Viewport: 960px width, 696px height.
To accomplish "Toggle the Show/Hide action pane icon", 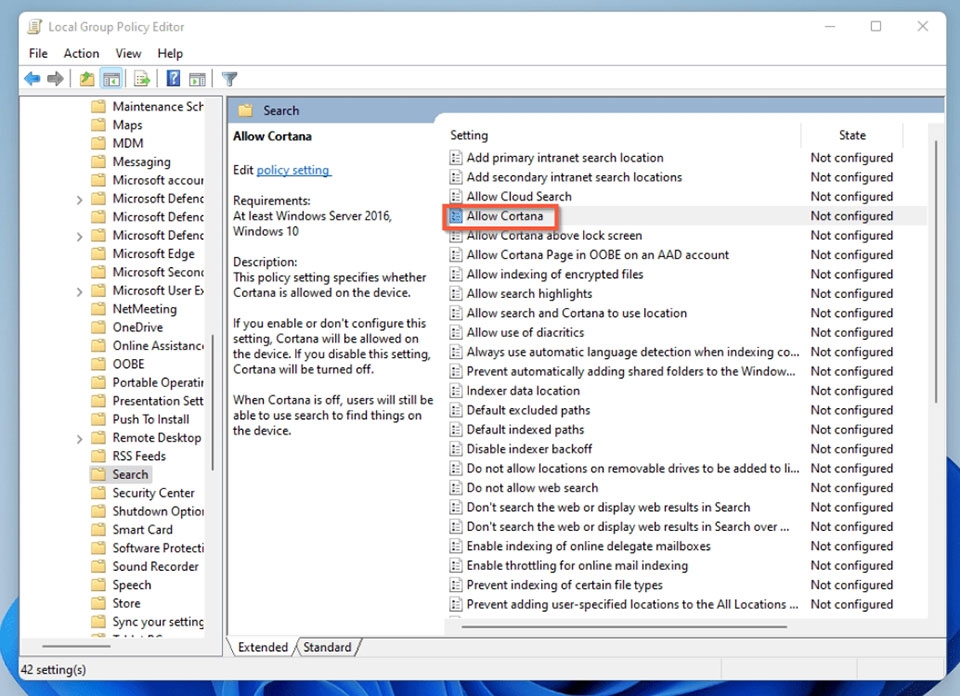I will click(197, 78).
